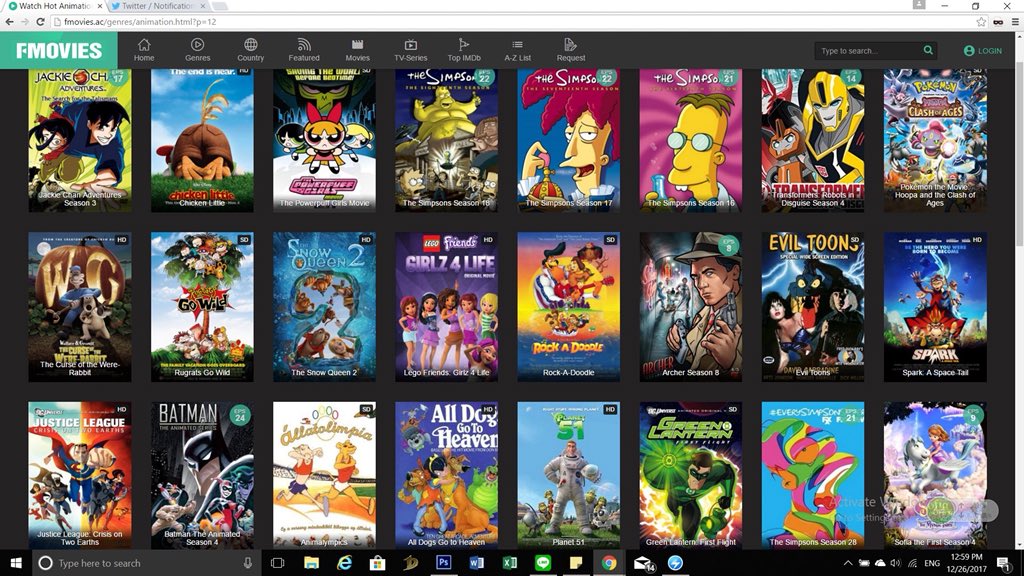The image size is (1024, 576).
Task: Open the Evil Toons poster
Action: pos(813,307)
